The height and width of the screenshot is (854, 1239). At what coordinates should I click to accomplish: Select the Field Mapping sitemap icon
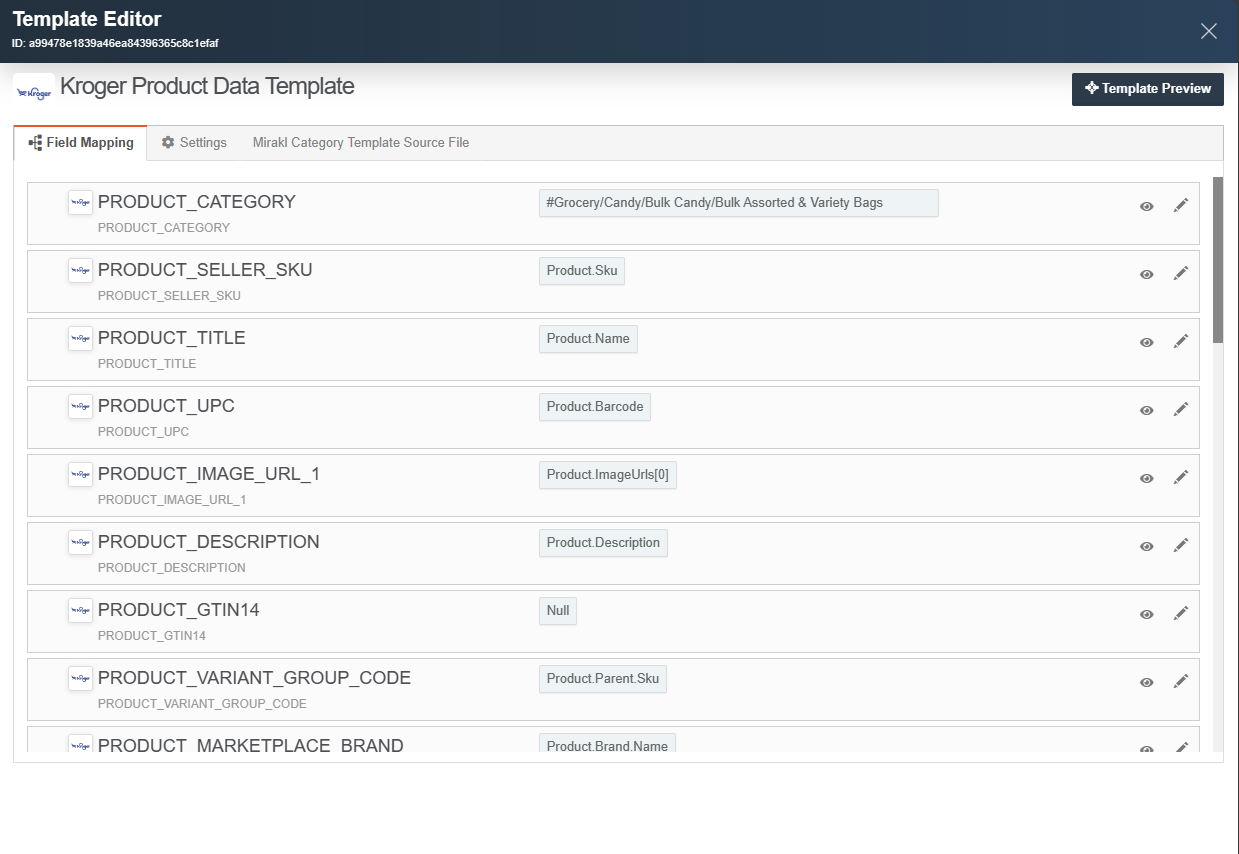pyautogui.click(x=33, y=142)
